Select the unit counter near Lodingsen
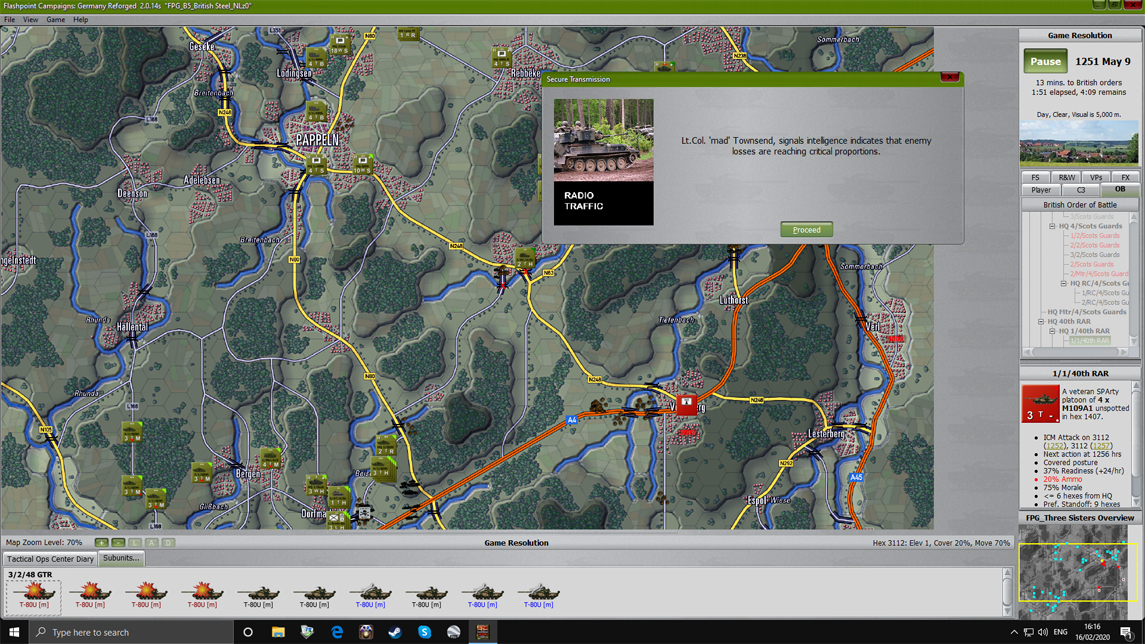Viewport: 1145px width, 644px height. coord(316,58)
